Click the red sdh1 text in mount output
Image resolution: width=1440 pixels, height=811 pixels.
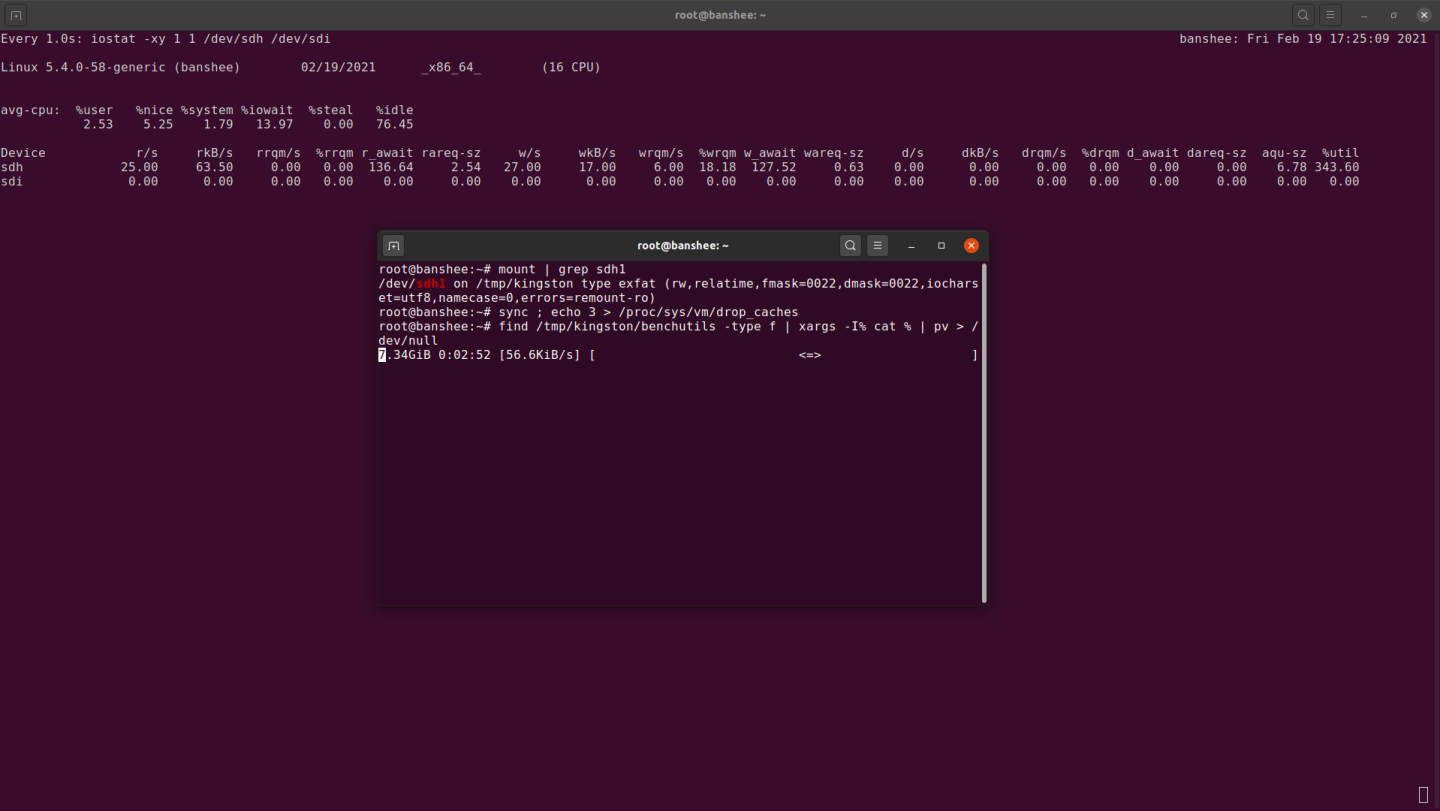[431, 284]
